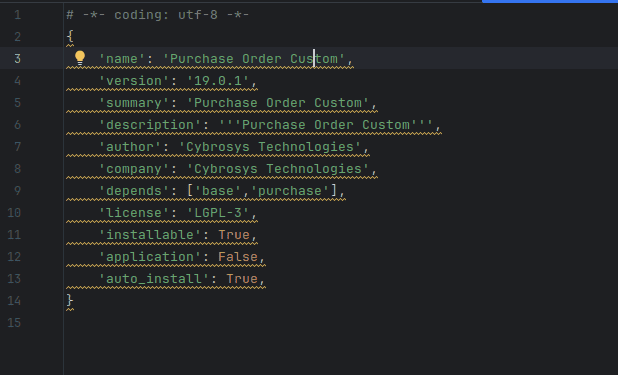Click the 'depends' key string

click(134, 191)
